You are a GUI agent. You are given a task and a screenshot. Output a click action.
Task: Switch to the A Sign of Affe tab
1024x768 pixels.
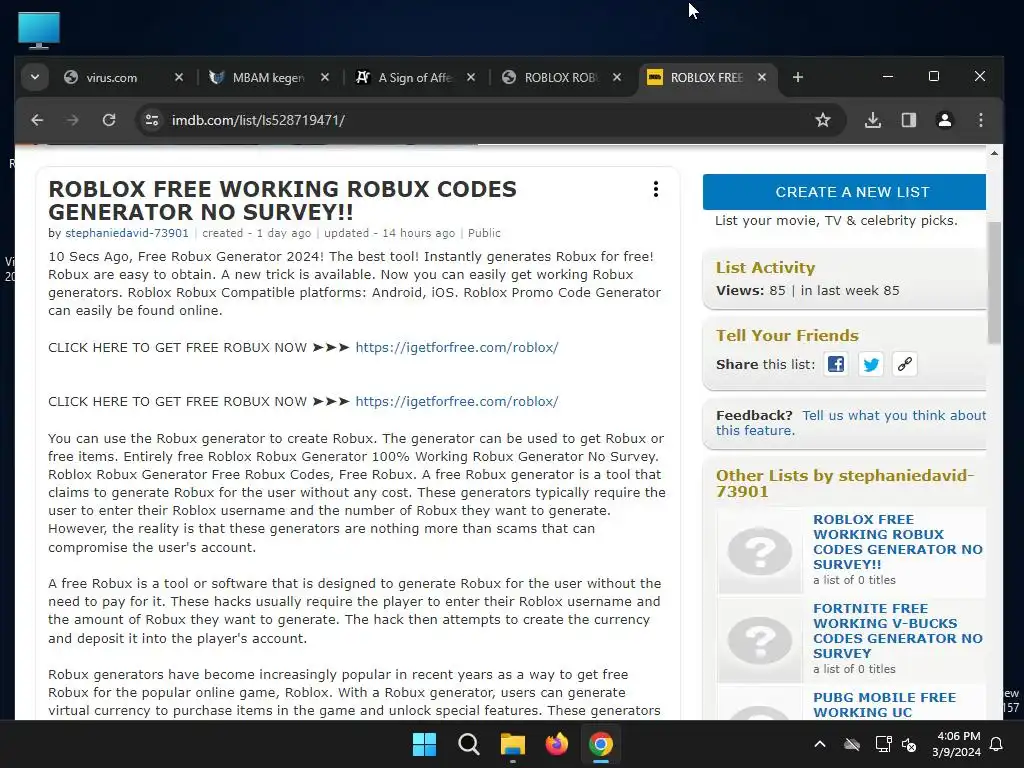coord(415,78)
